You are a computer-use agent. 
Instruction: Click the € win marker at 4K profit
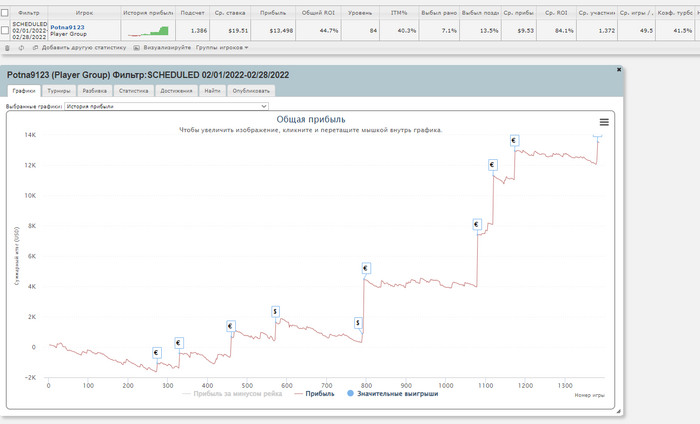(366, 268)
